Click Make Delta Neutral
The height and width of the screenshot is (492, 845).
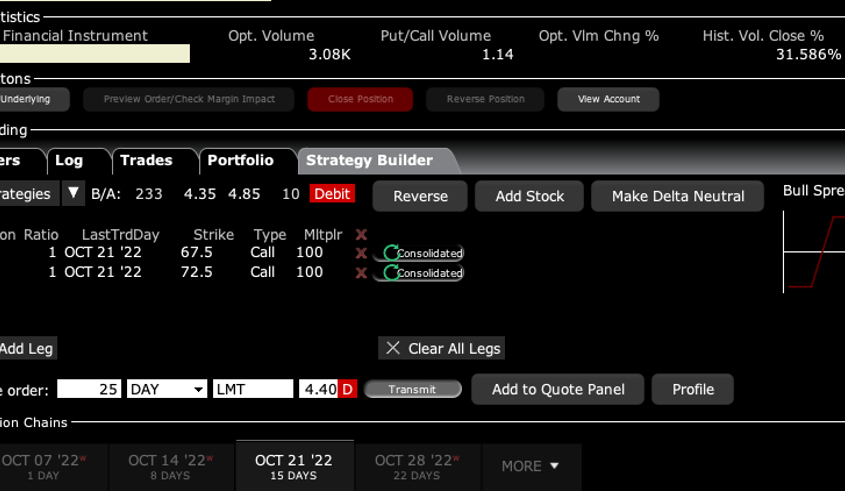click(678, 196)
